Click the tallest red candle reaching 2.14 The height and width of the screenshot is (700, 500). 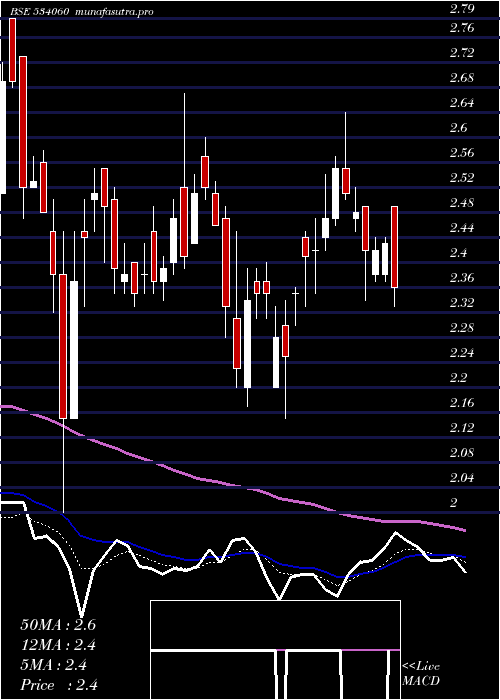pos(63,346)
